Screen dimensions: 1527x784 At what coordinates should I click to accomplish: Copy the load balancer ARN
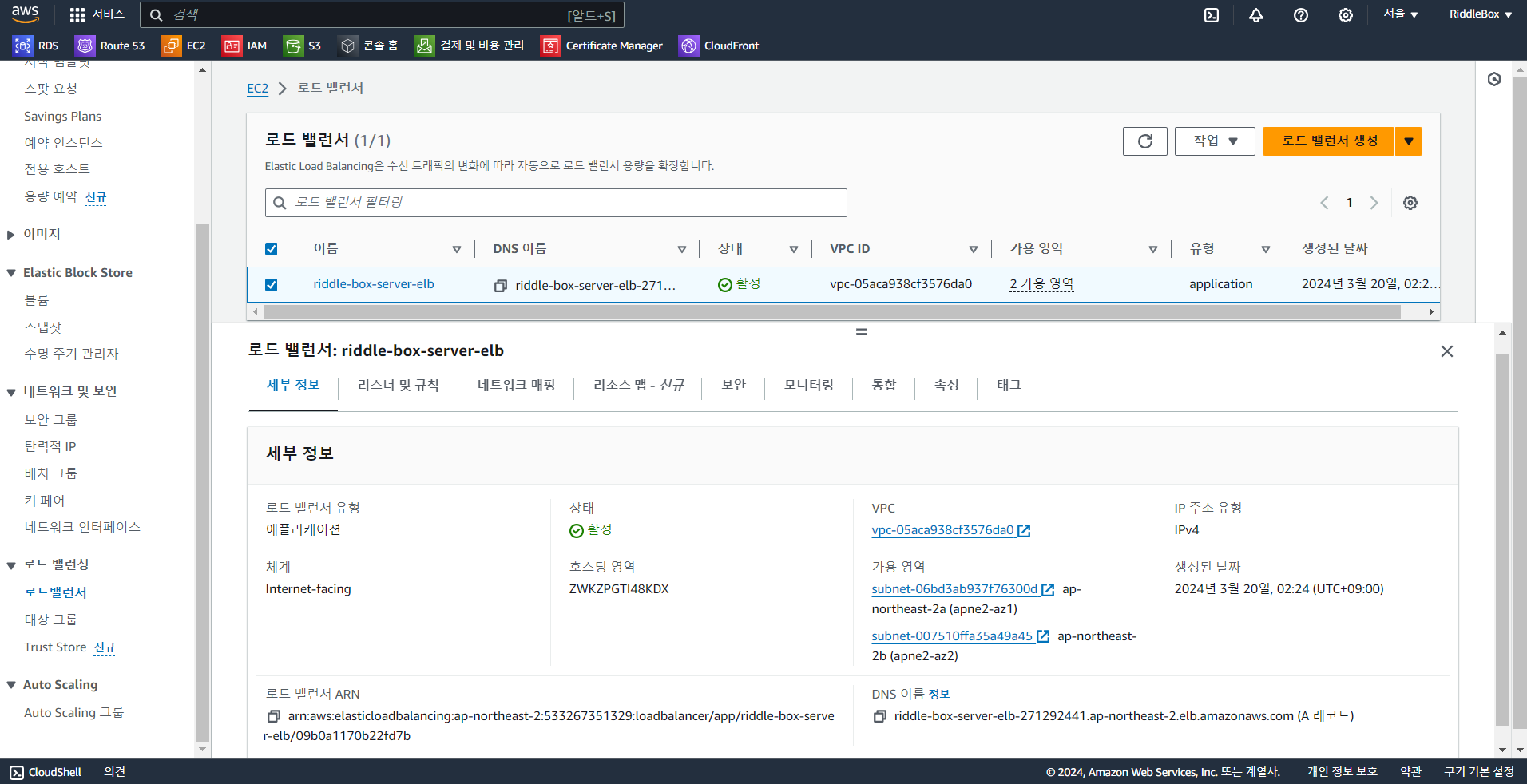pos(273,716)
